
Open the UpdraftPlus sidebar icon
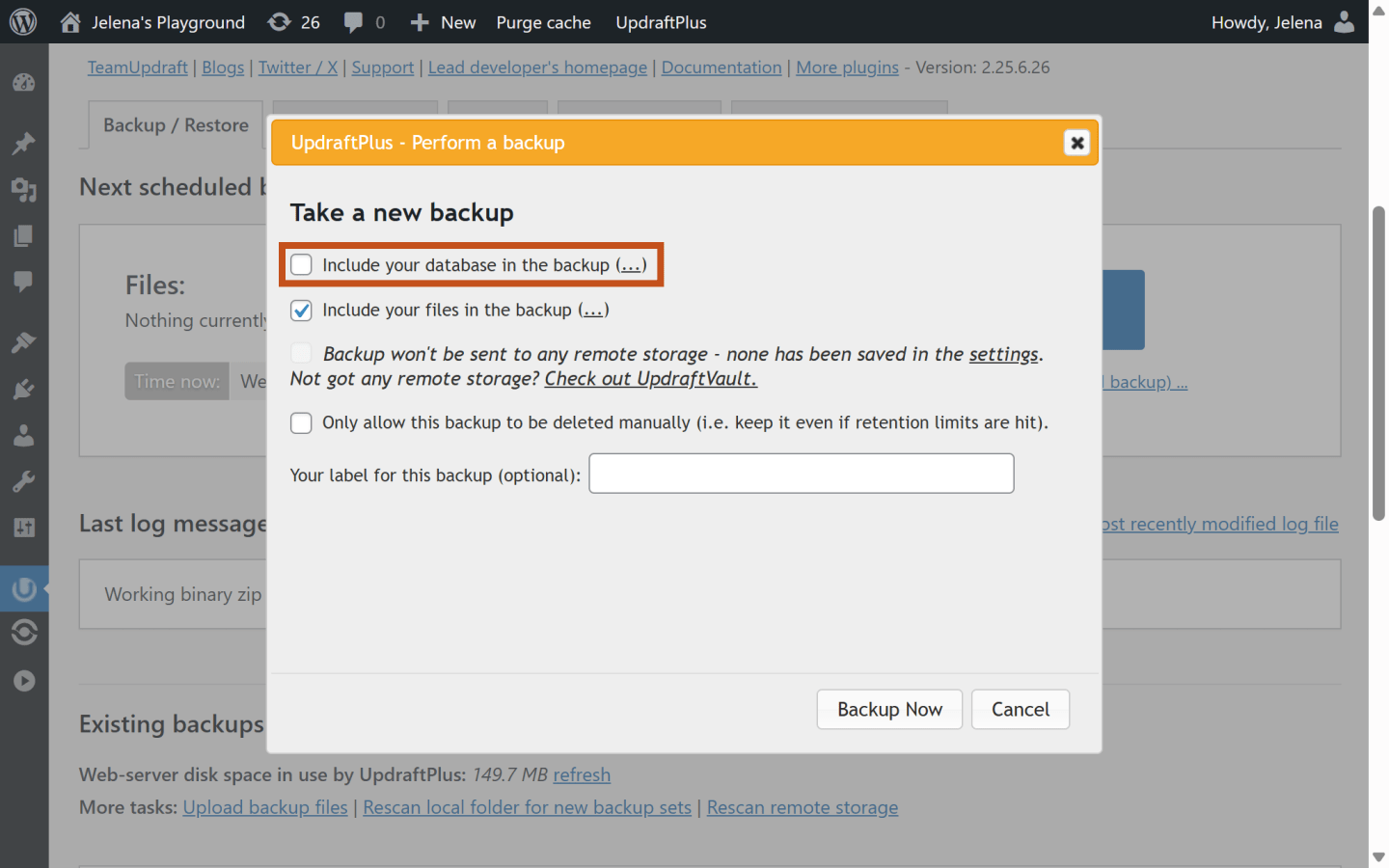24,588
